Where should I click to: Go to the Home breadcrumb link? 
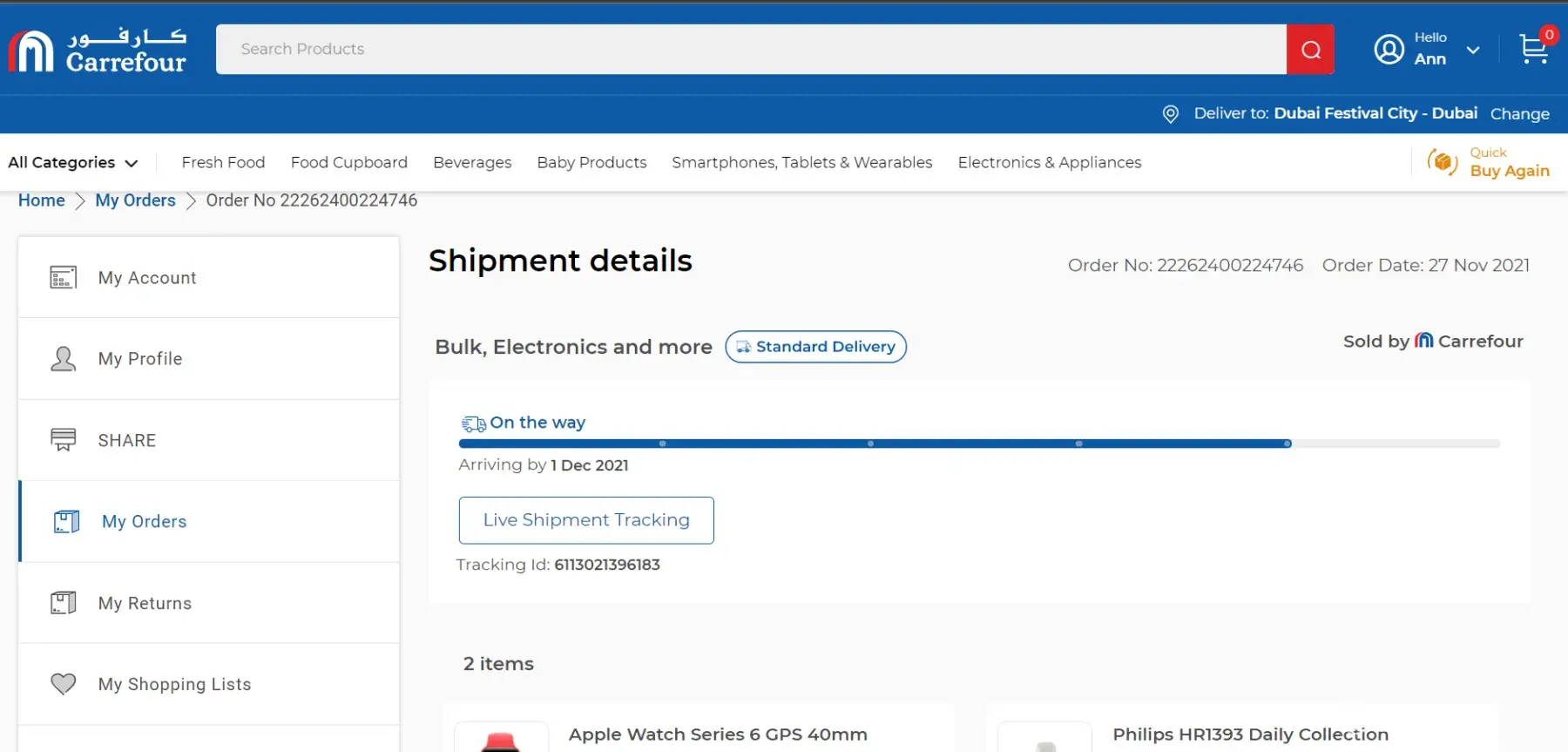point(42,200)
